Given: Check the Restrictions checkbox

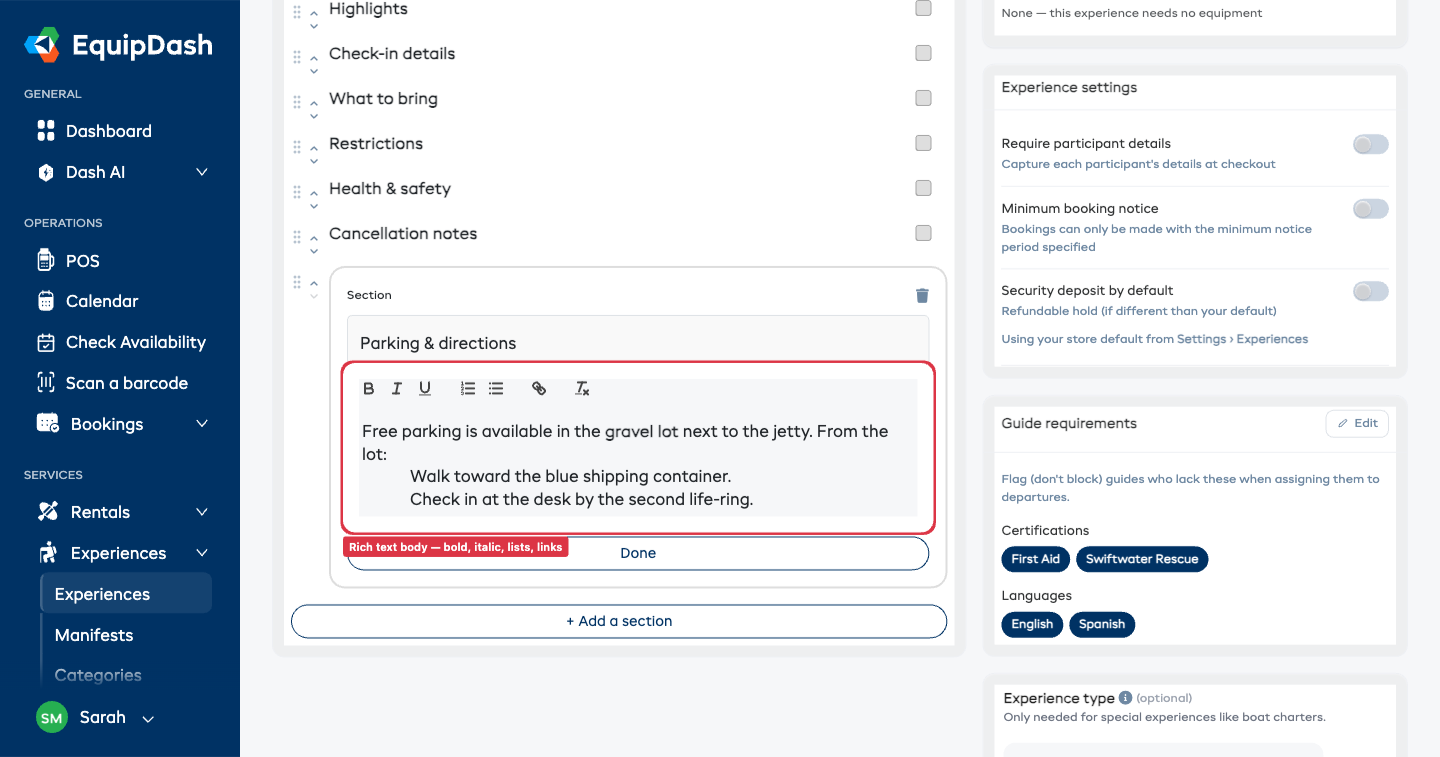Looking at the screenshot, I should click(x=923, y=143).
